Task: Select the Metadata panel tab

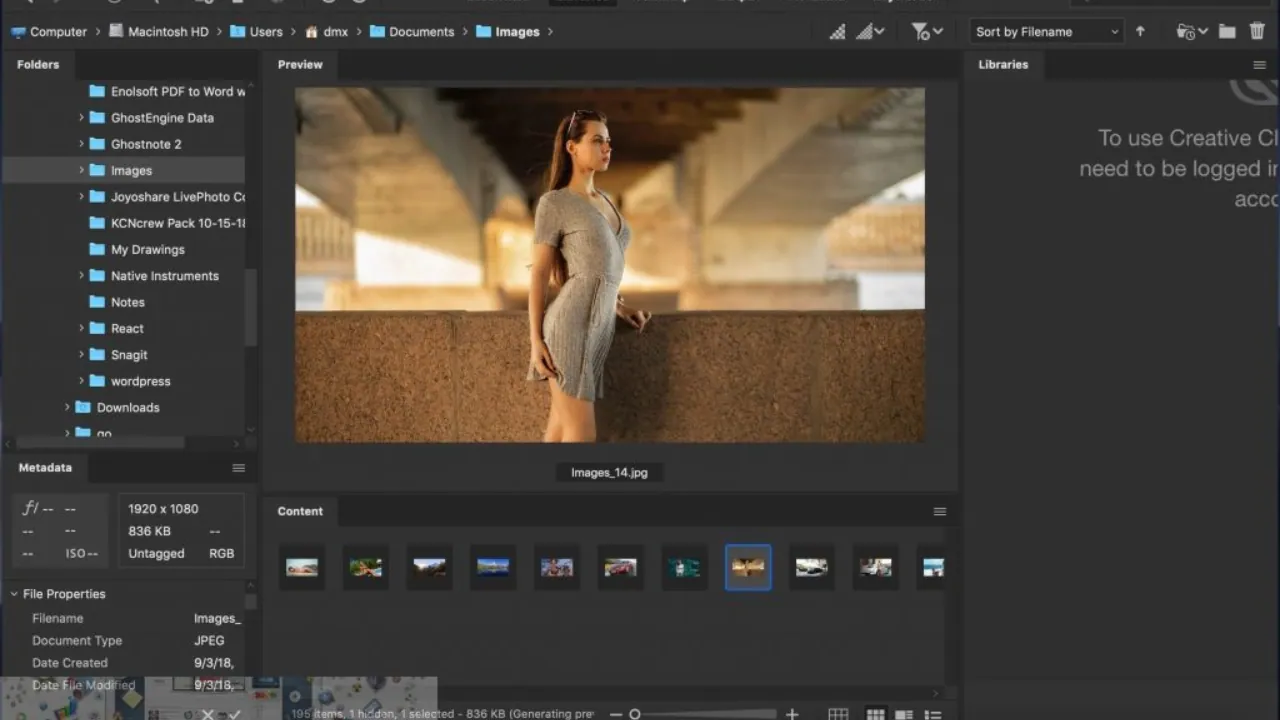Action: point(45,468)
